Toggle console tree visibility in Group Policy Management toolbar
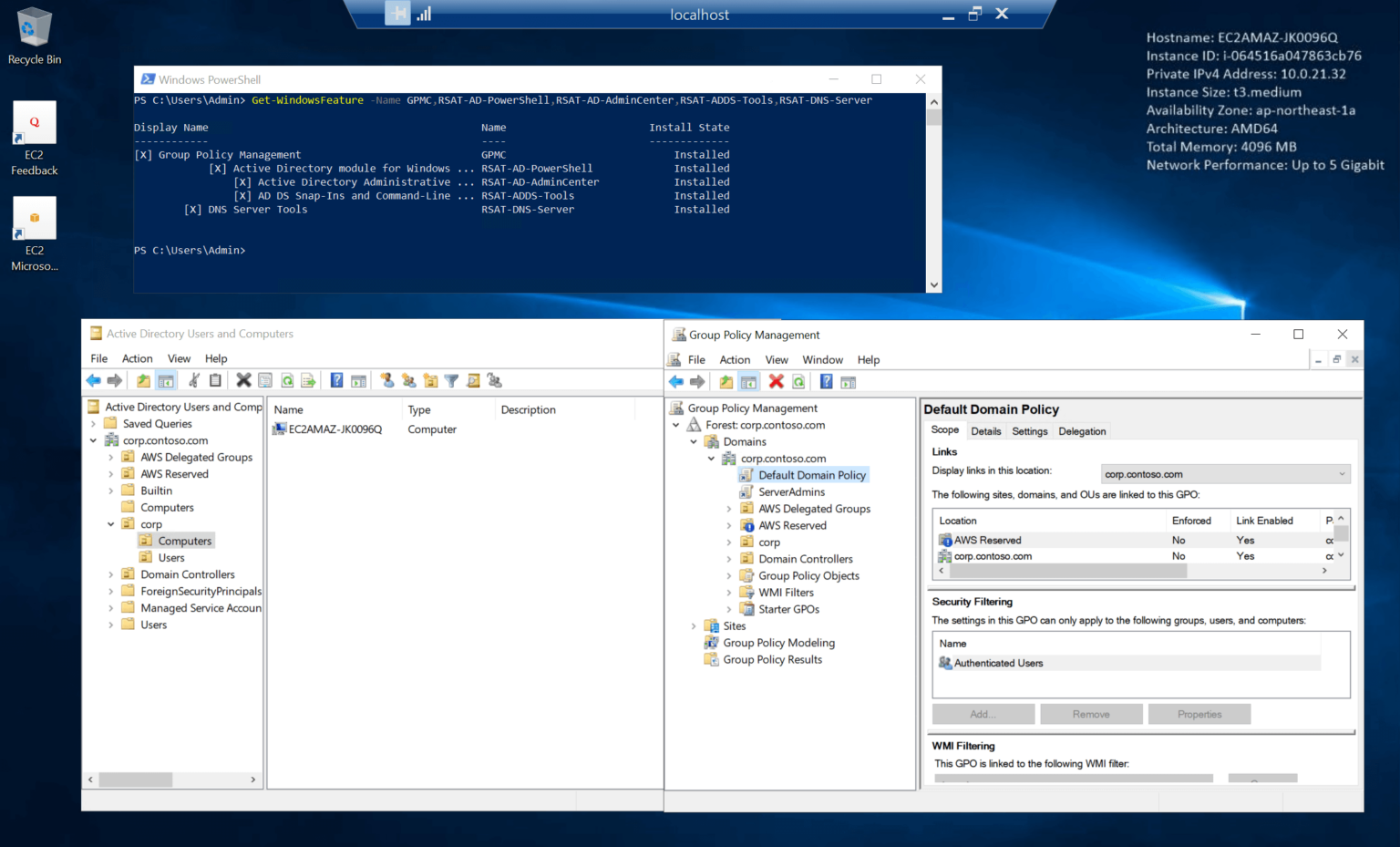Image resolution: width=1400 pixels, height=847 pixels. point(748,382)
